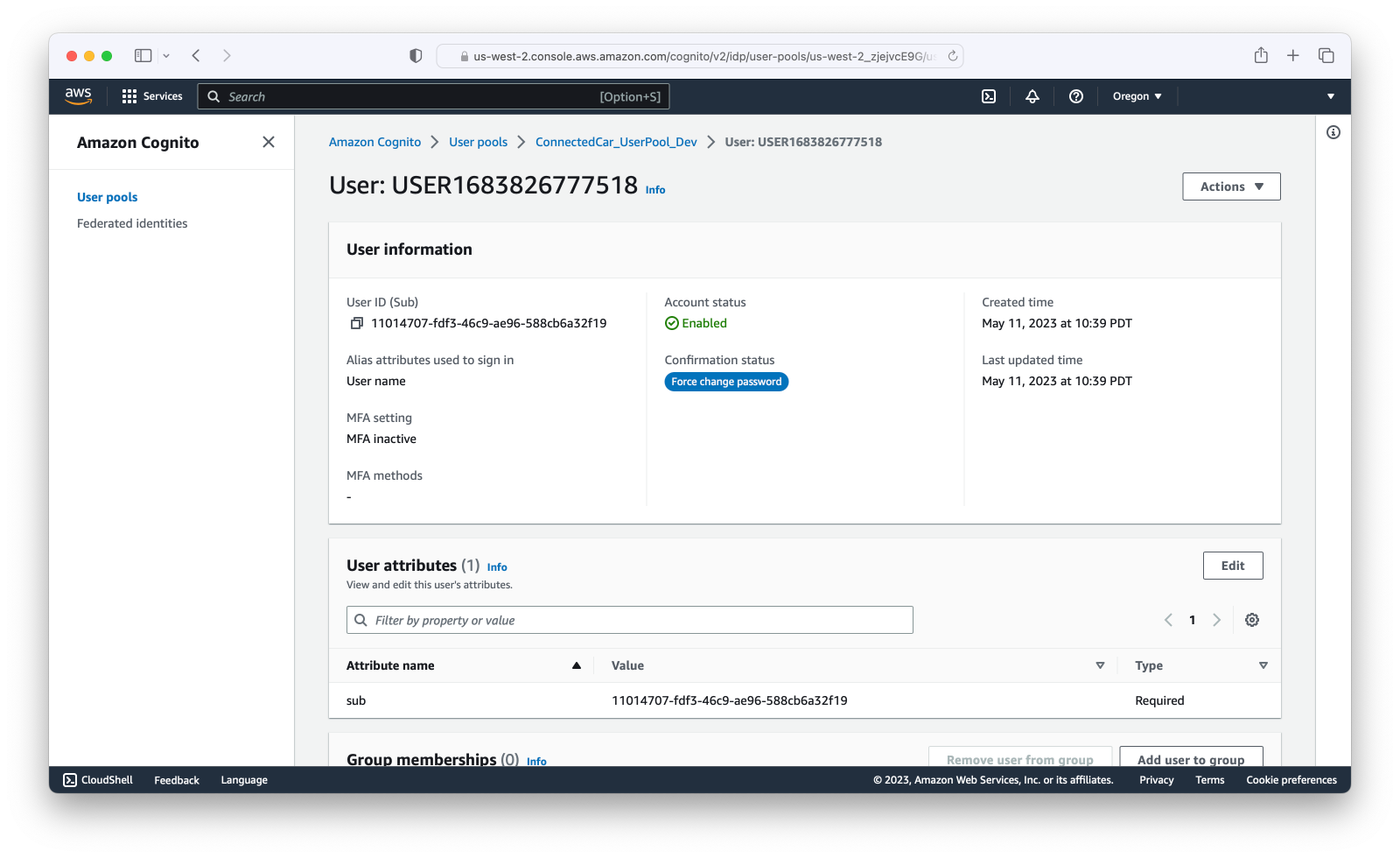Screen dimensions: 1400x858
Task: Click the Enabled account status
Action: pyautogui.click(x=696, y=323)
